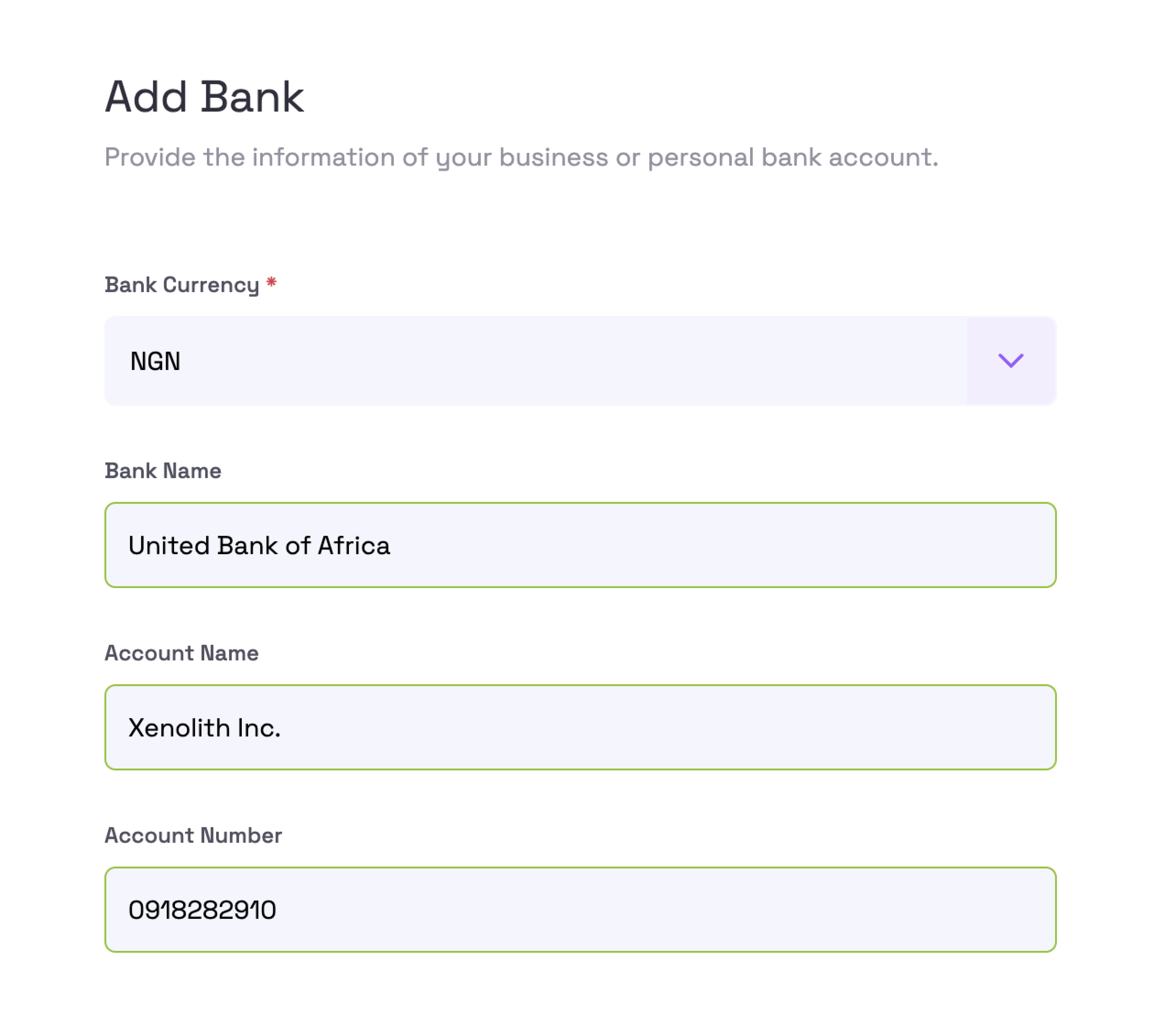This screenshot has height=1036, width=1165.
Task: Click the purple chevron arrow icon
Action: tap(1011, 360)
